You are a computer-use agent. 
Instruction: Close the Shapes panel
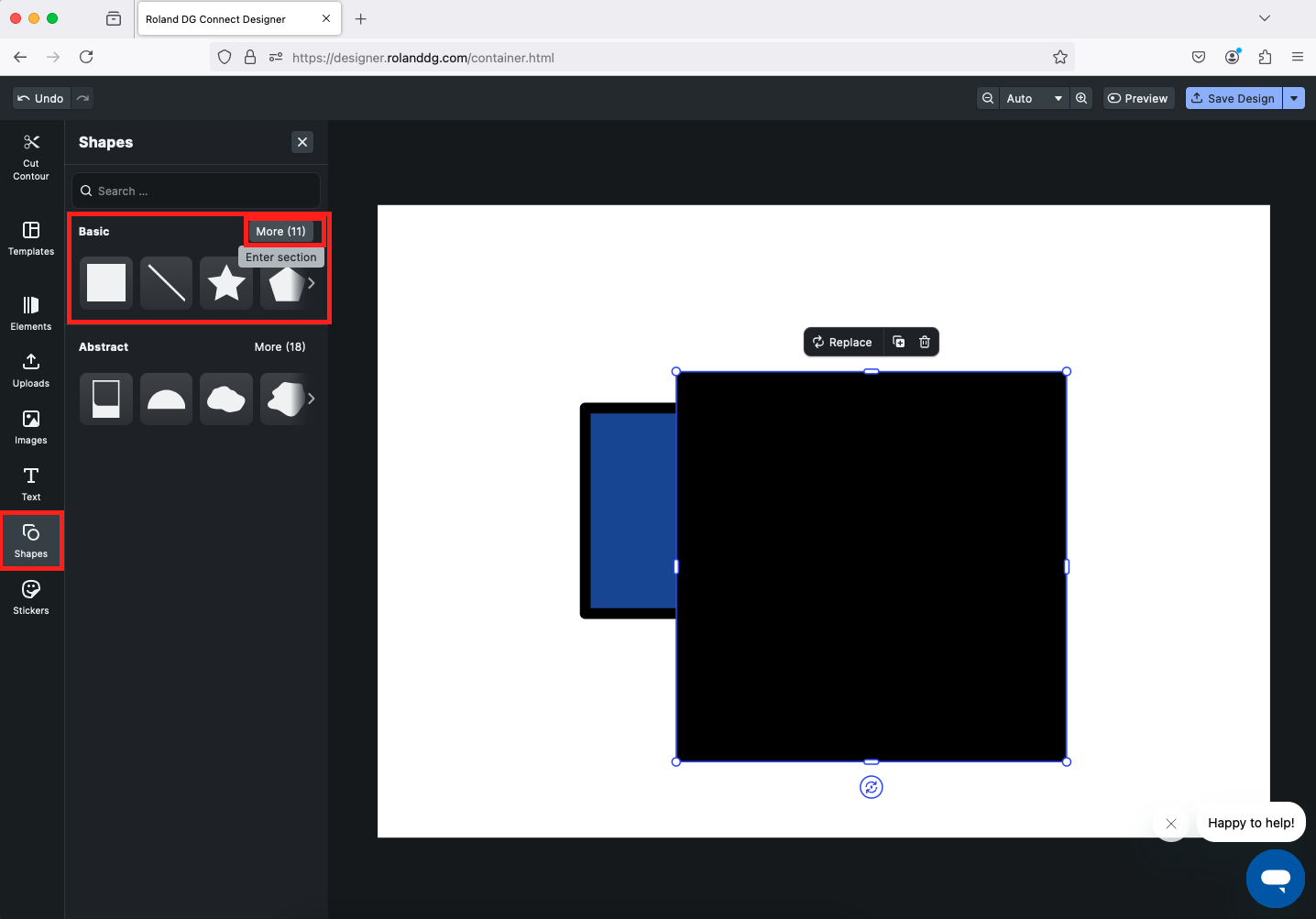click(302, 142)
